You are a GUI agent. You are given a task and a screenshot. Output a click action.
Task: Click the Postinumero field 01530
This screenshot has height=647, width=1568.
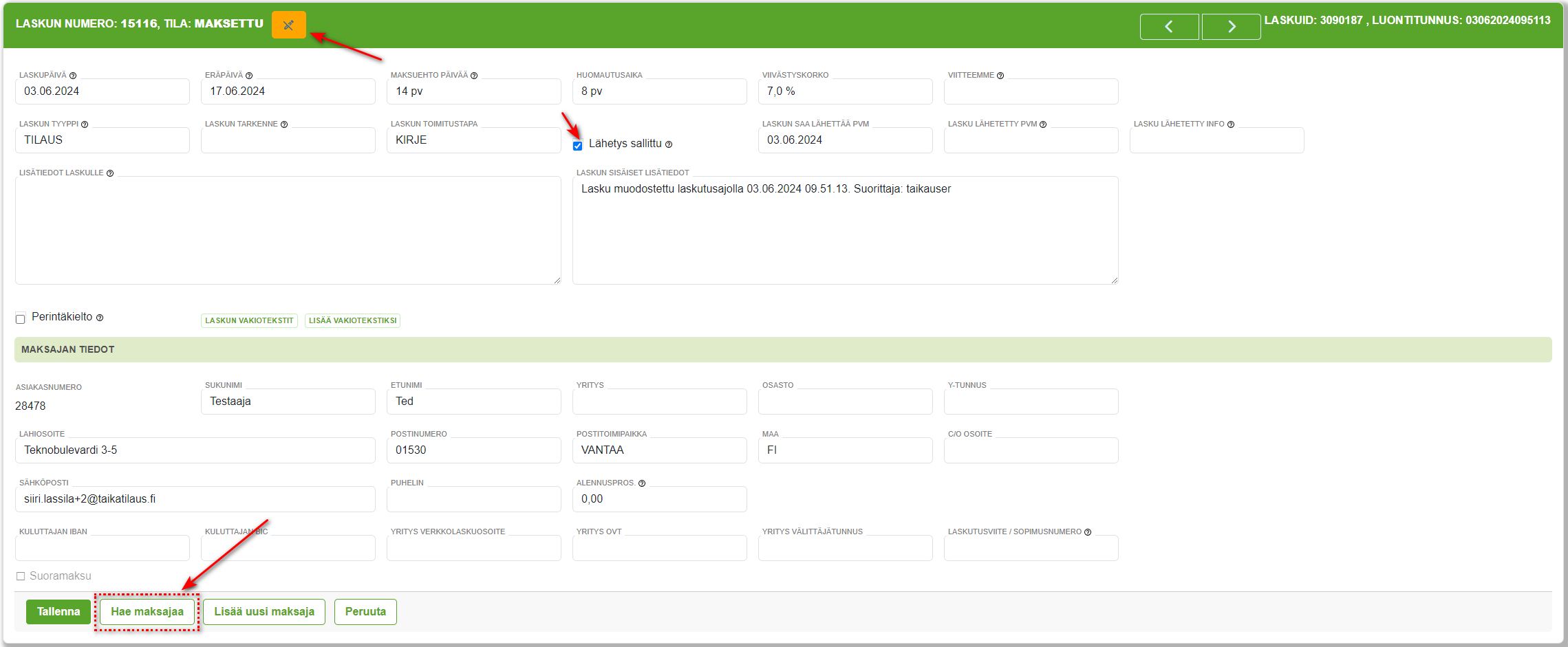[x=474, y=450]
